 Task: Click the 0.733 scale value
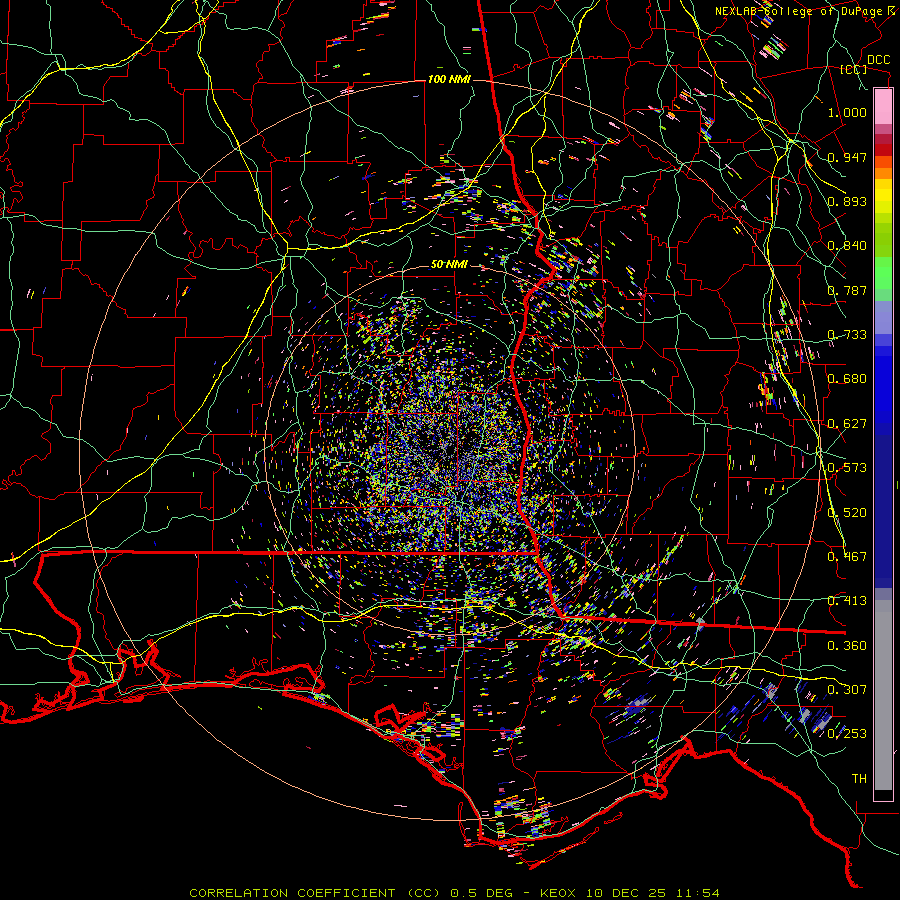pos(847,335)
